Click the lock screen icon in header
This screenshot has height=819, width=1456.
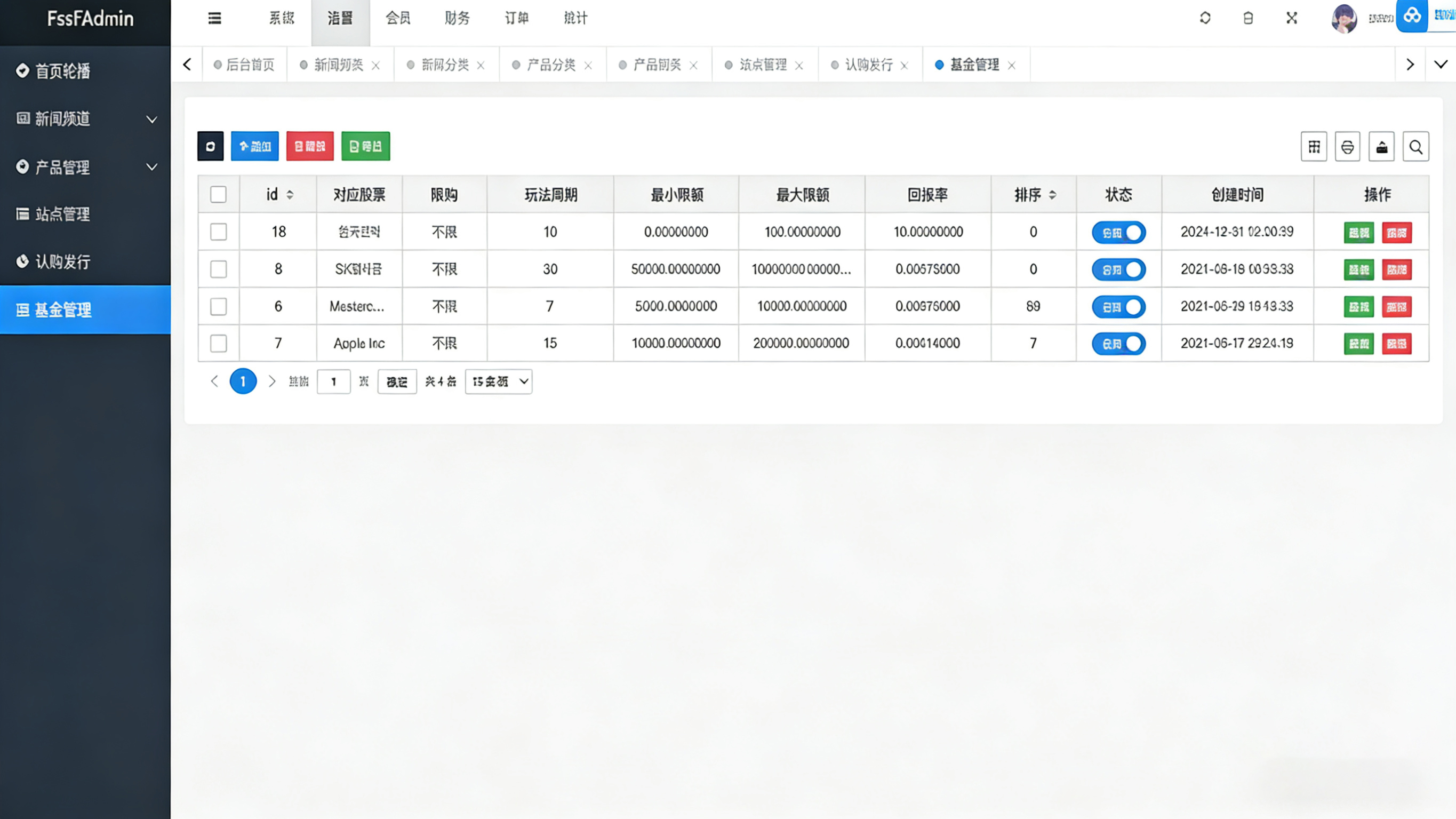click(1248, 18)
